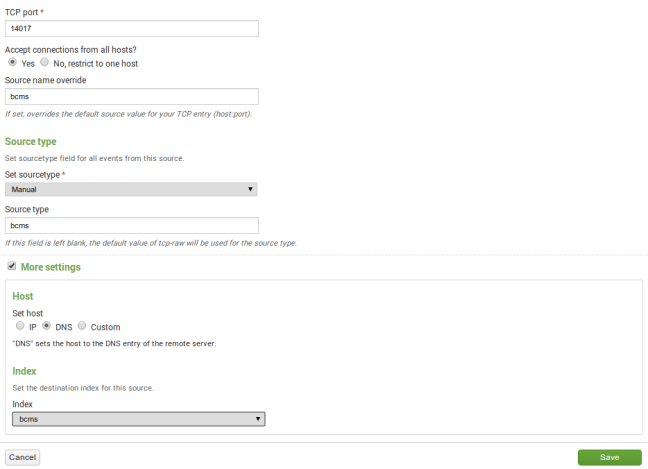The width and height of the screenshot is (648, 469).
Task: Focus the Source name override field
Action: (132, 97)
